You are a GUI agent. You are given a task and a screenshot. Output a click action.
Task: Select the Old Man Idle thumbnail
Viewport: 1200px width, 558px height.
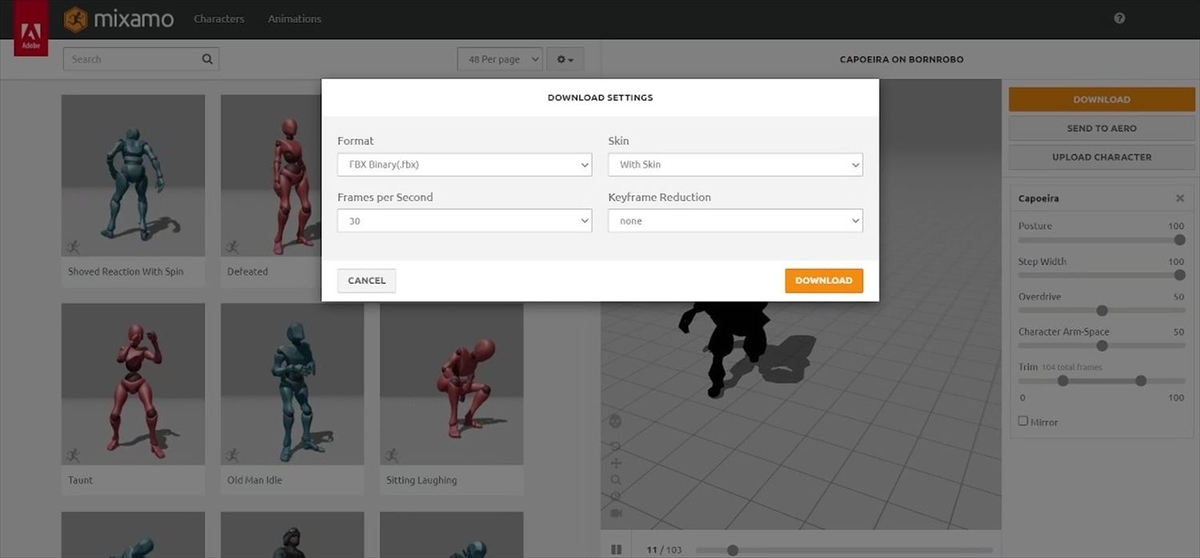(x=292, y=385)
